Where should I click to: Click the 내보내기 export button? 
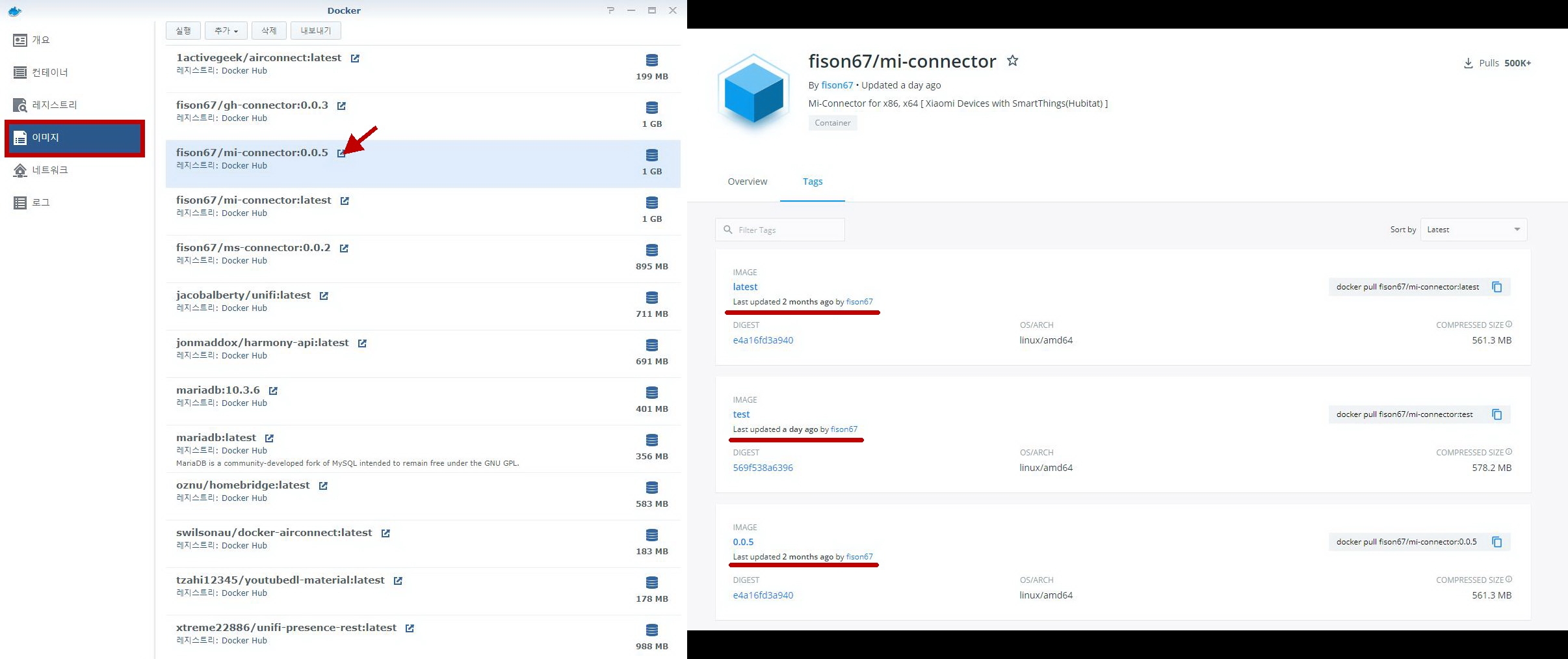(x=316, y=31)
